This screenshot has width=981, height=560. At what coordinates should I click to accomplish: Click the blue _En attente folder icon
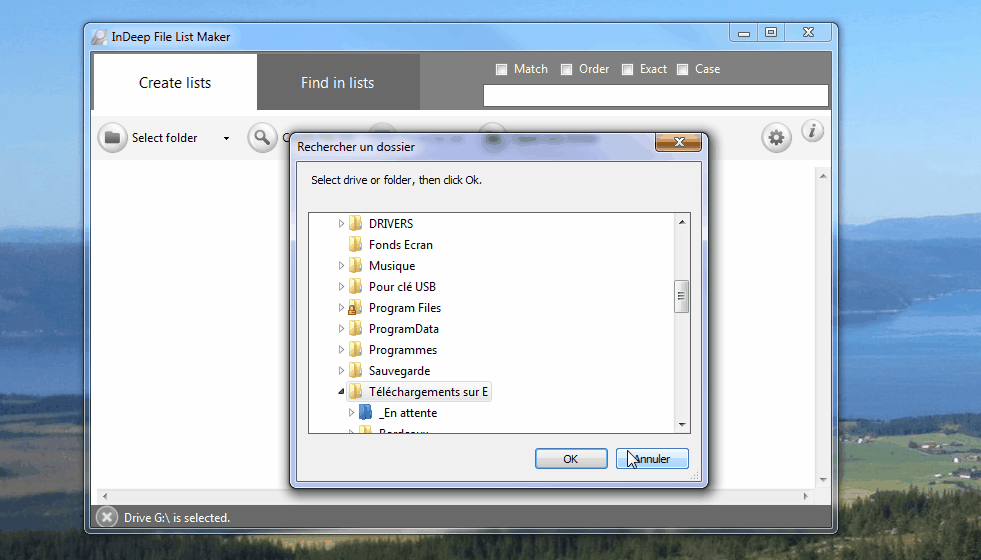point(366,412)
